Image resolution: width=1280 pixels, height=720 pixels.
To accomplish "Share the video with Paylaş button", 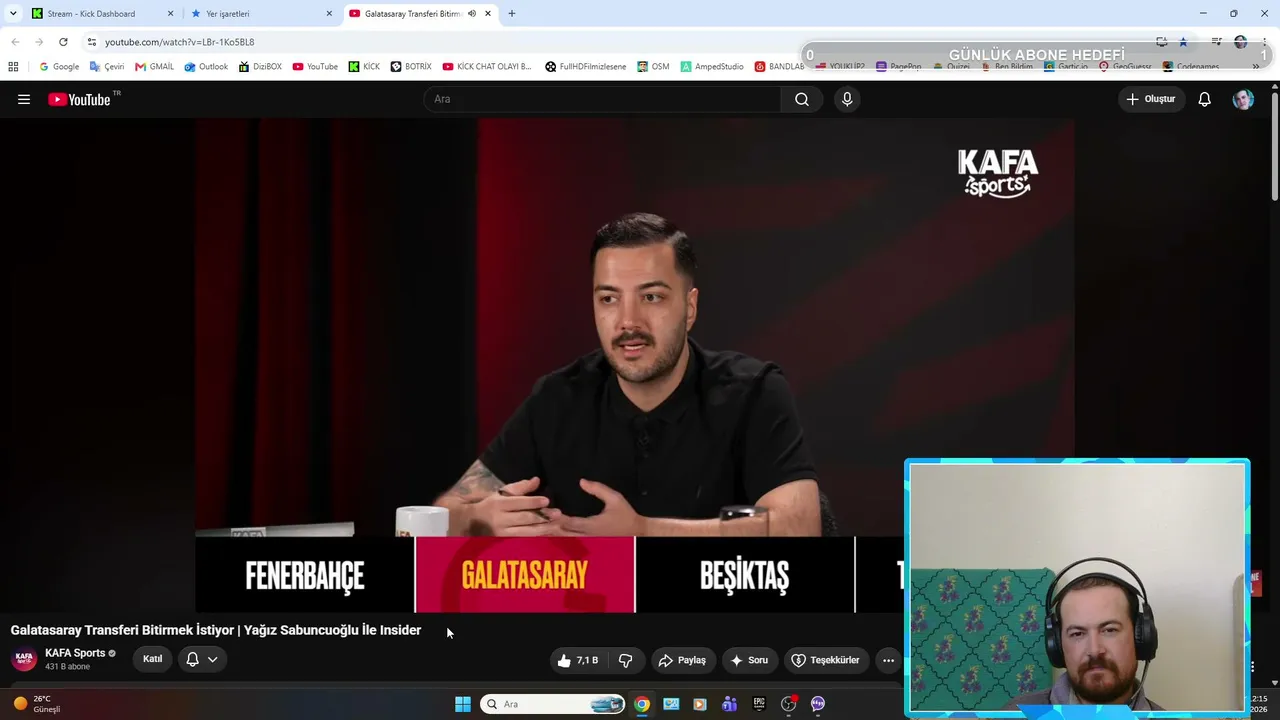I will [x=682, y=660].
